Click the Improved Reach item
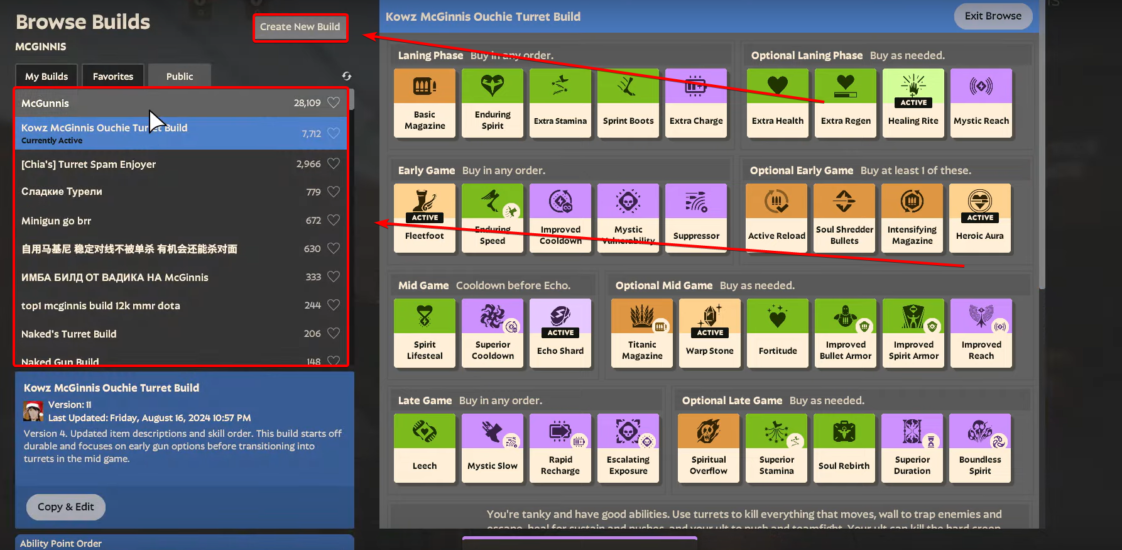Screen dimensions: 1122x550 tap(981, 333)
